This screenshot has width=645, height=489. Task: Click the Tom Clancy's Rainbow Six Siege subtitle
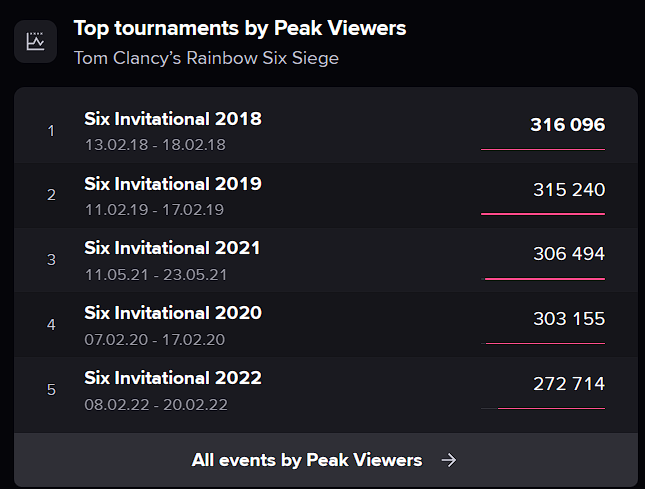(206, 58)
